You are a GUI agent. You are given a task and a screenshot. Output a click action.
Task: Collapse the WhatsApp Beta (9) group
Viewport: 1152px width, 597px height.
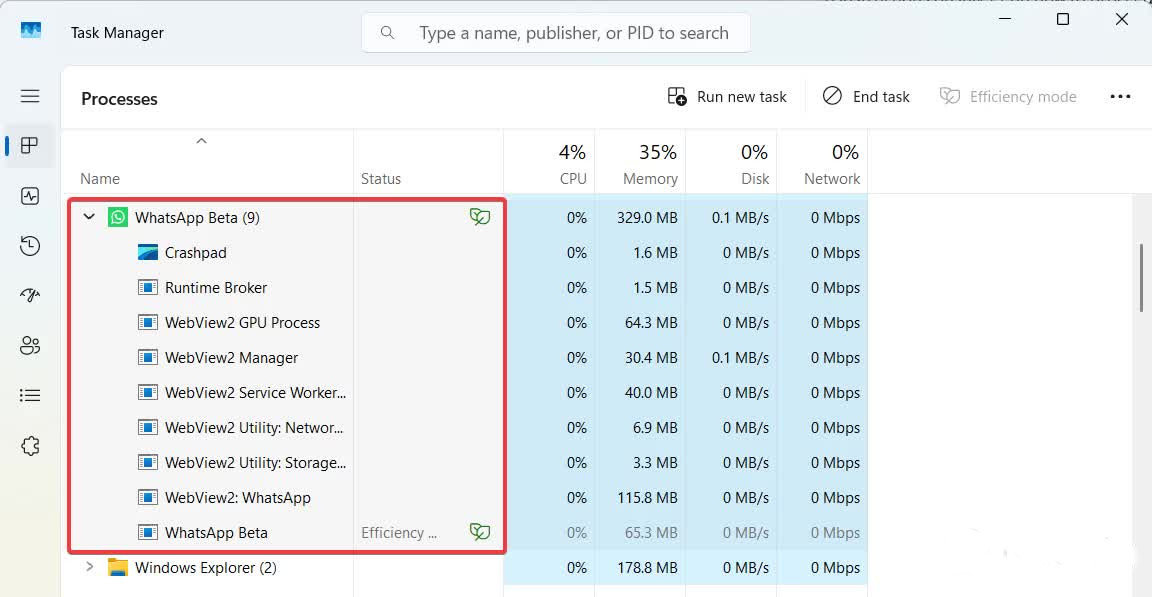(x=89, y=217)
